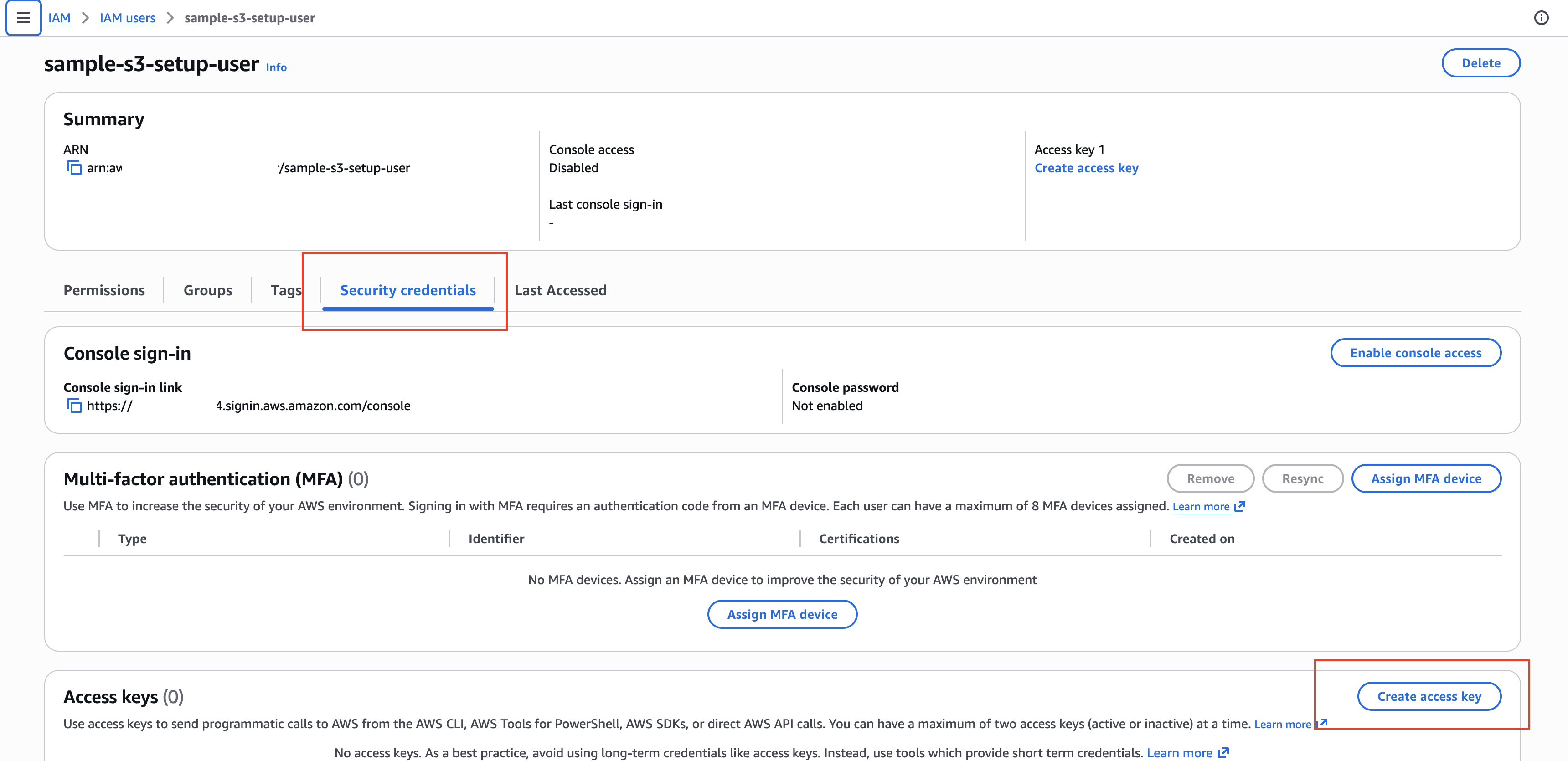Copy the ARN using the copy icon
This screenshot has height=761, width=1568.
(x=74, y=168)
